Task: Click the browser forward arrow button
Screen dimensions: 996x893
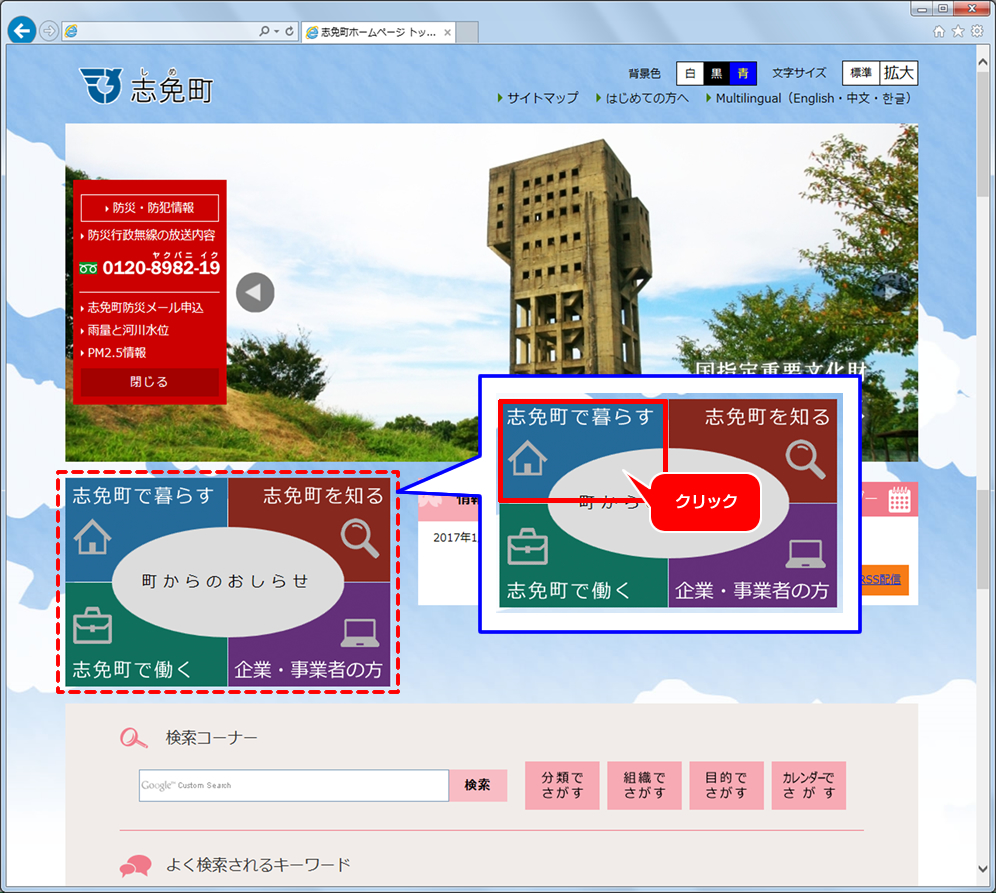Action: [x=49, y=30]
